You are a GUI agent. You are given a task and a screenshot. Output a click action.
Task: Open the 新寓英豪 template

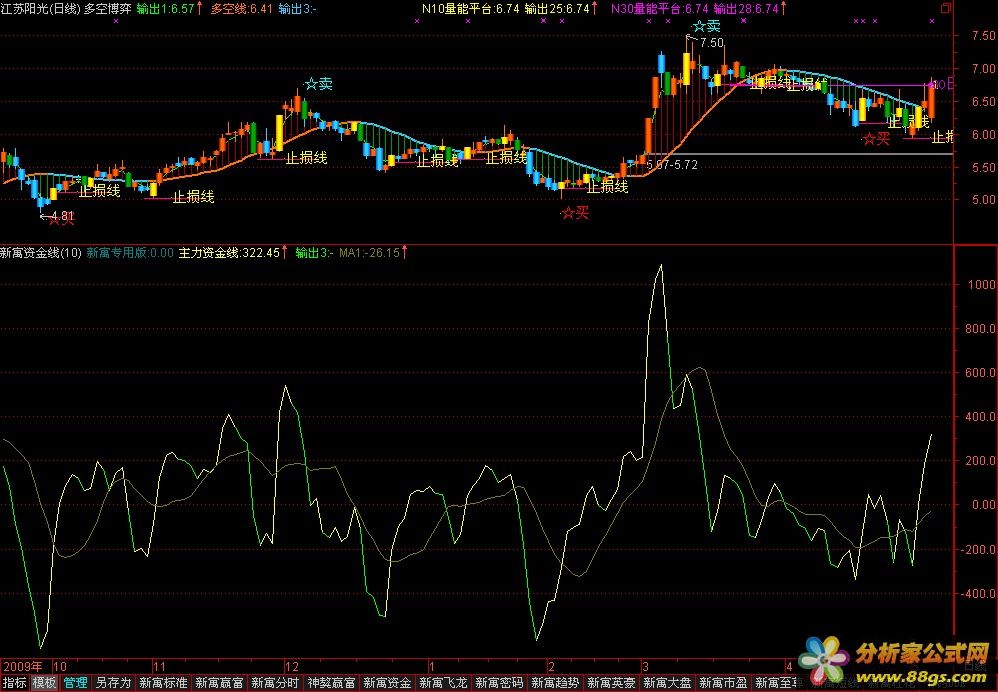click(611, 683)
